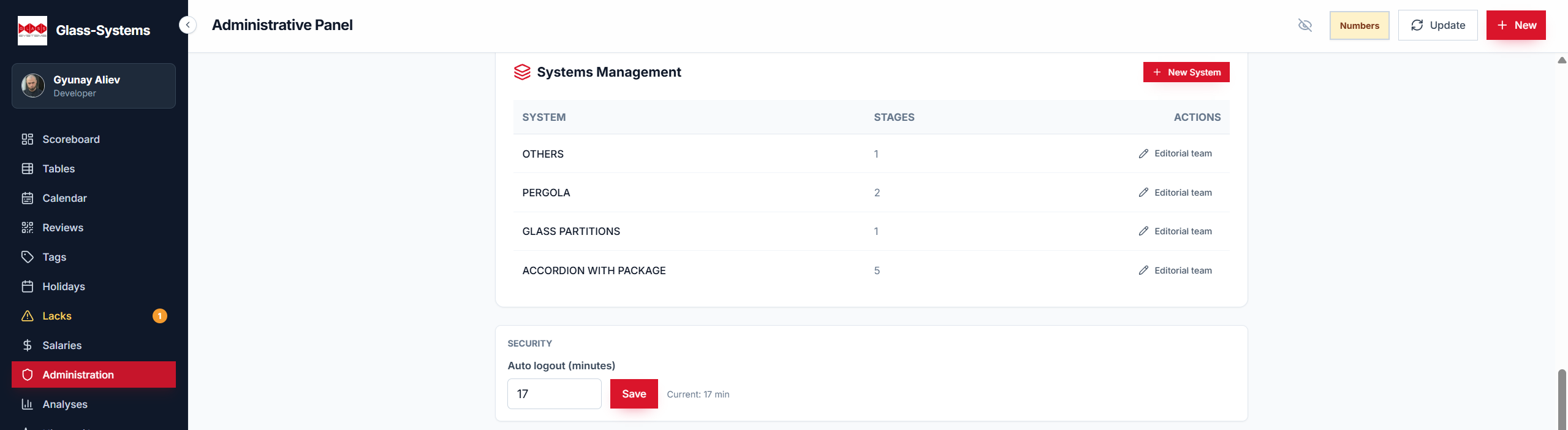The image size is (1568, 430).
Task: Click the Systems Management title
Action: [x=609, y=72]
